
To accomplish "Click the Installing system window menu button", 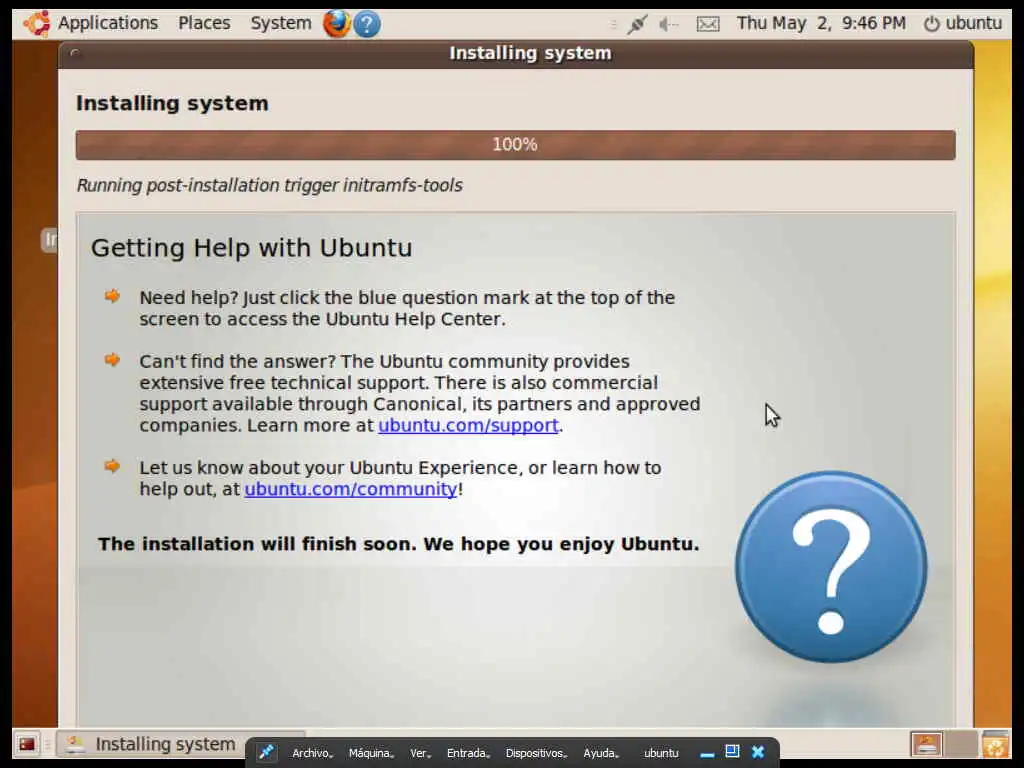I will click(75, 54).
